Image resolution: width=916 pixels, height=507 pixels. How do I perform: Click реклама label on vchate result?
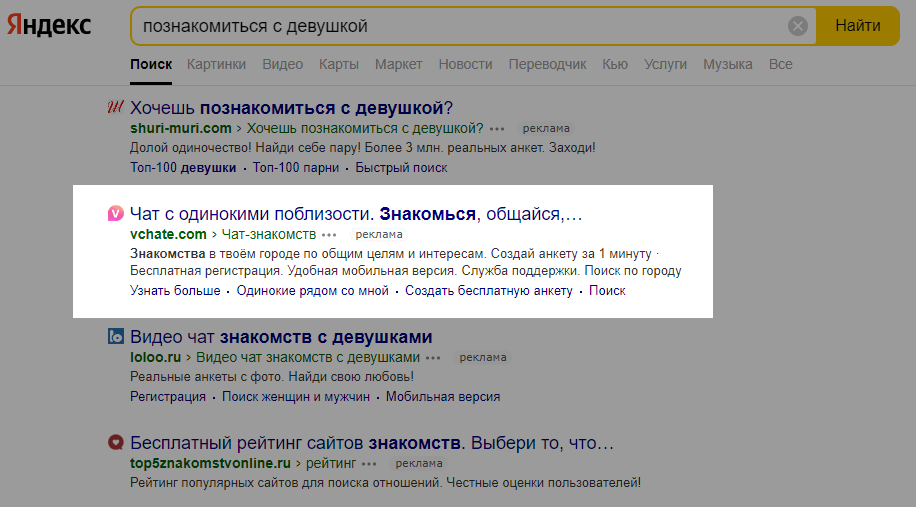[379, 234]
